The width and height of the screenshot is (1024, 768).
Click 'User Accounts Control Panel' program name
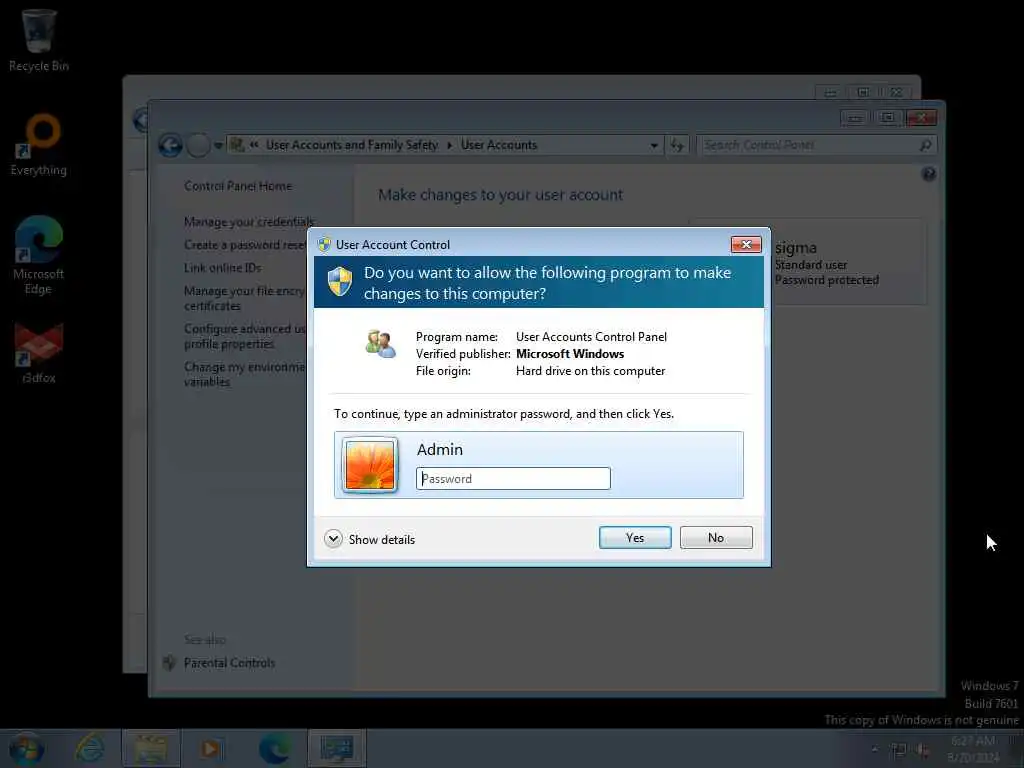point(591,337)
